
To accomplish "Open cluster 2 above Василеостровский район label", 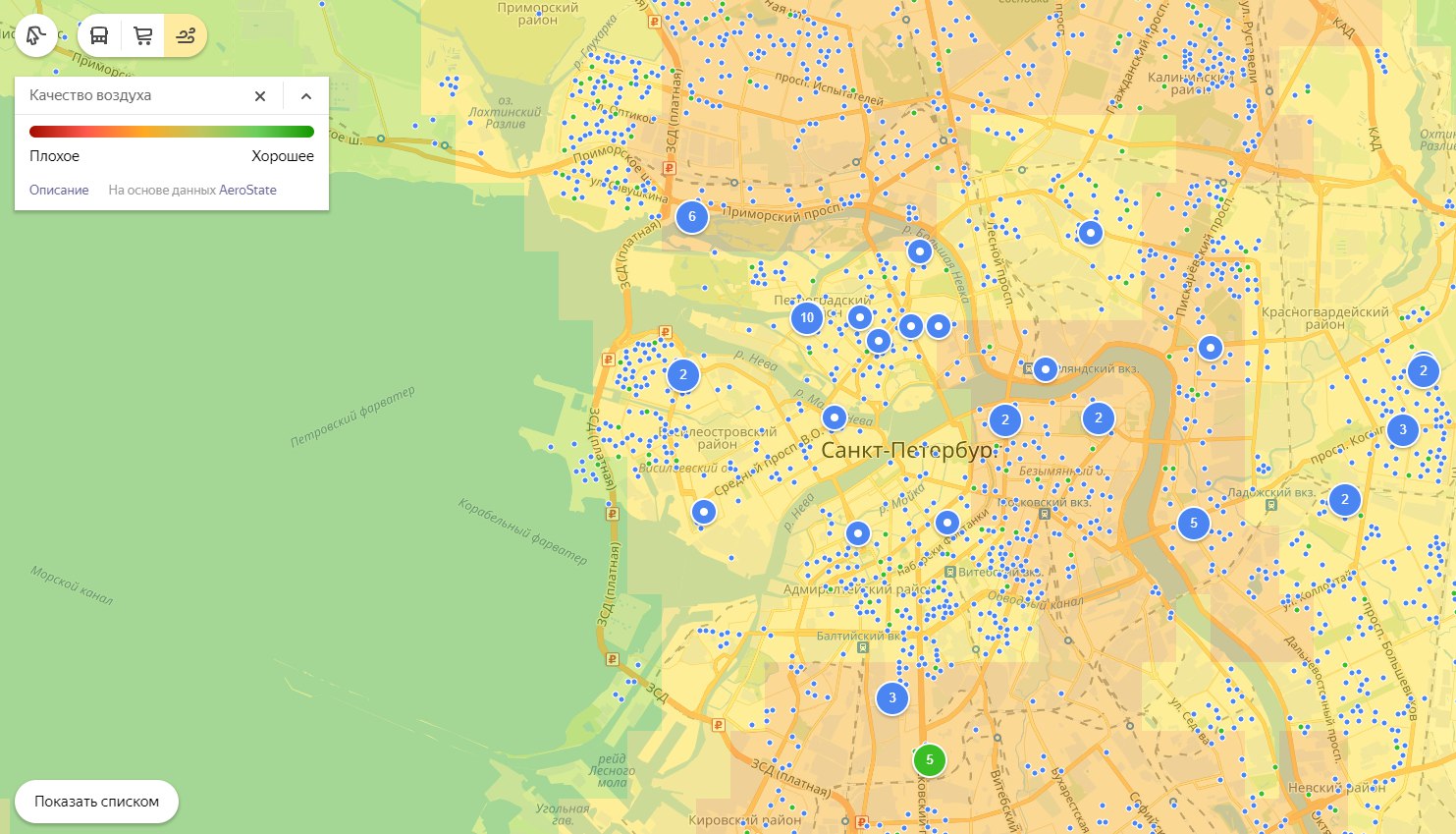I will (x=683, y=375).
